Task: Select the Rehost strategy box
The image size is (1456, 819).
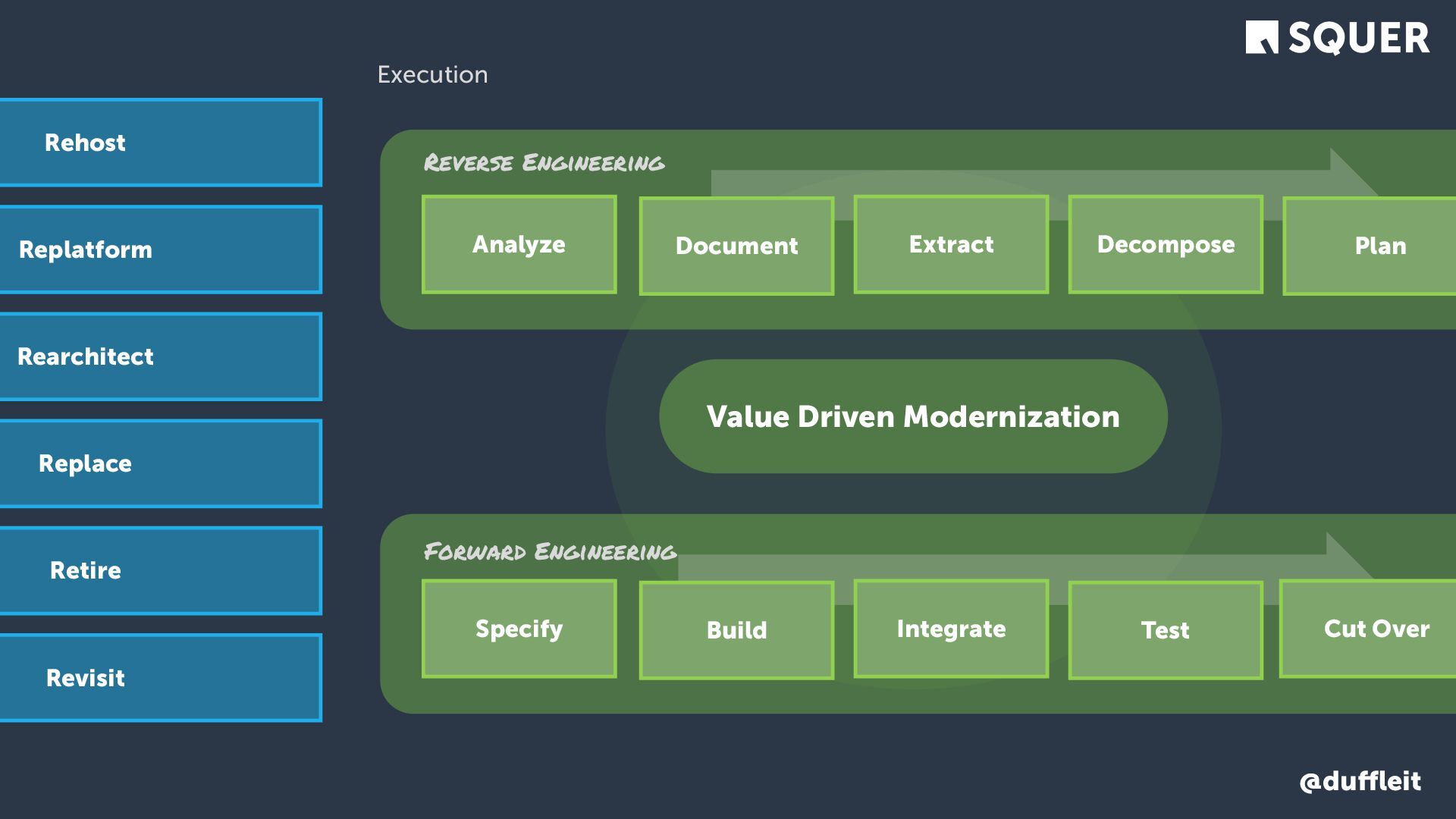Action: pyautogui.click(x=160, y=143)
